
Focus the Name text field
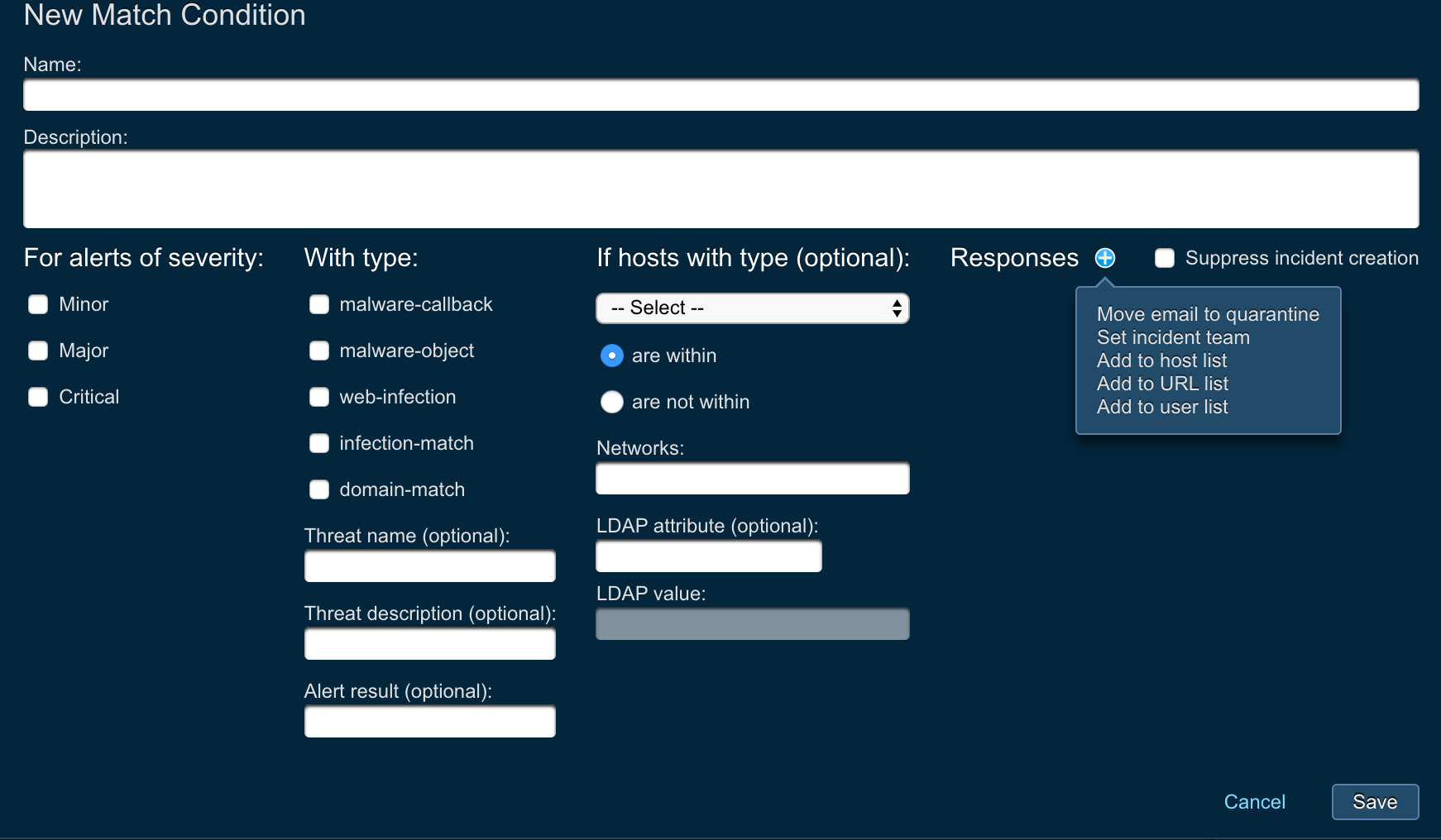(x=720, y=95)
